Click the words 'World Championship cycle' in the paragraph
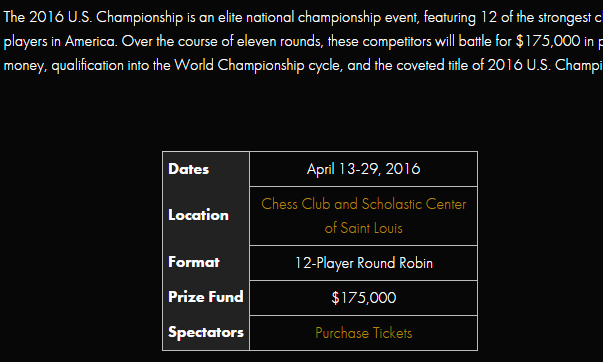Screen dimensions: 603x362 click(258, 65)
